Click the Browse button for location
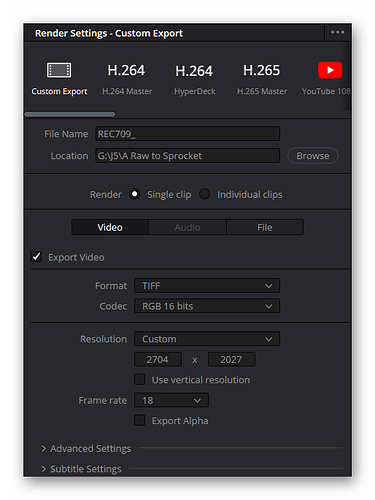This screenshot has height=500, width=375. [x=313, y=156]
